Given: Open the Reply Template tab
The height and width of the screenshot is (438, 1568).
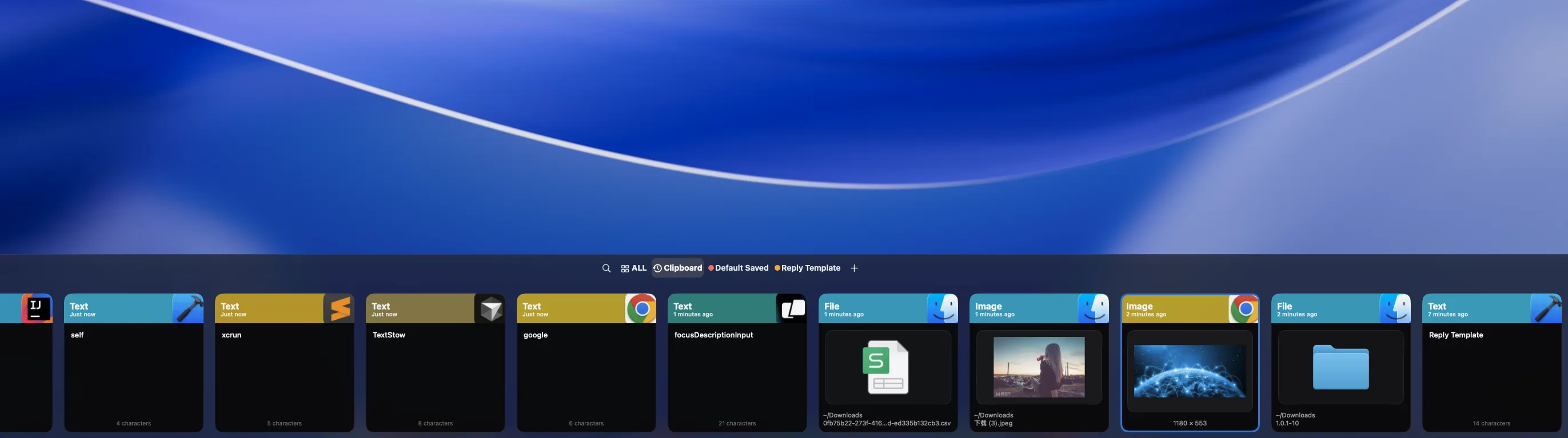Looking at the screenshot, I should pyautogui.click(x=807, y=268).
